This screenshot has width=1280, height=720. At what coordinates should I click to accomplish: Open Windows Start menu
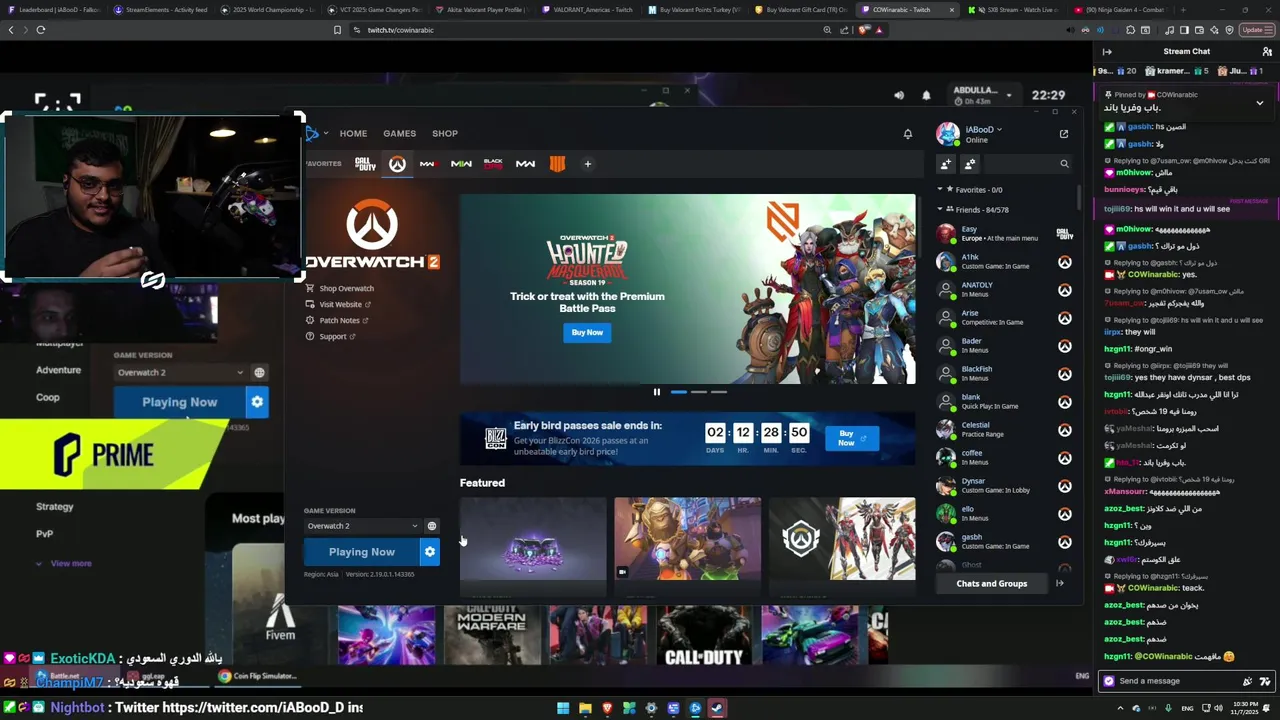[563, 709]
